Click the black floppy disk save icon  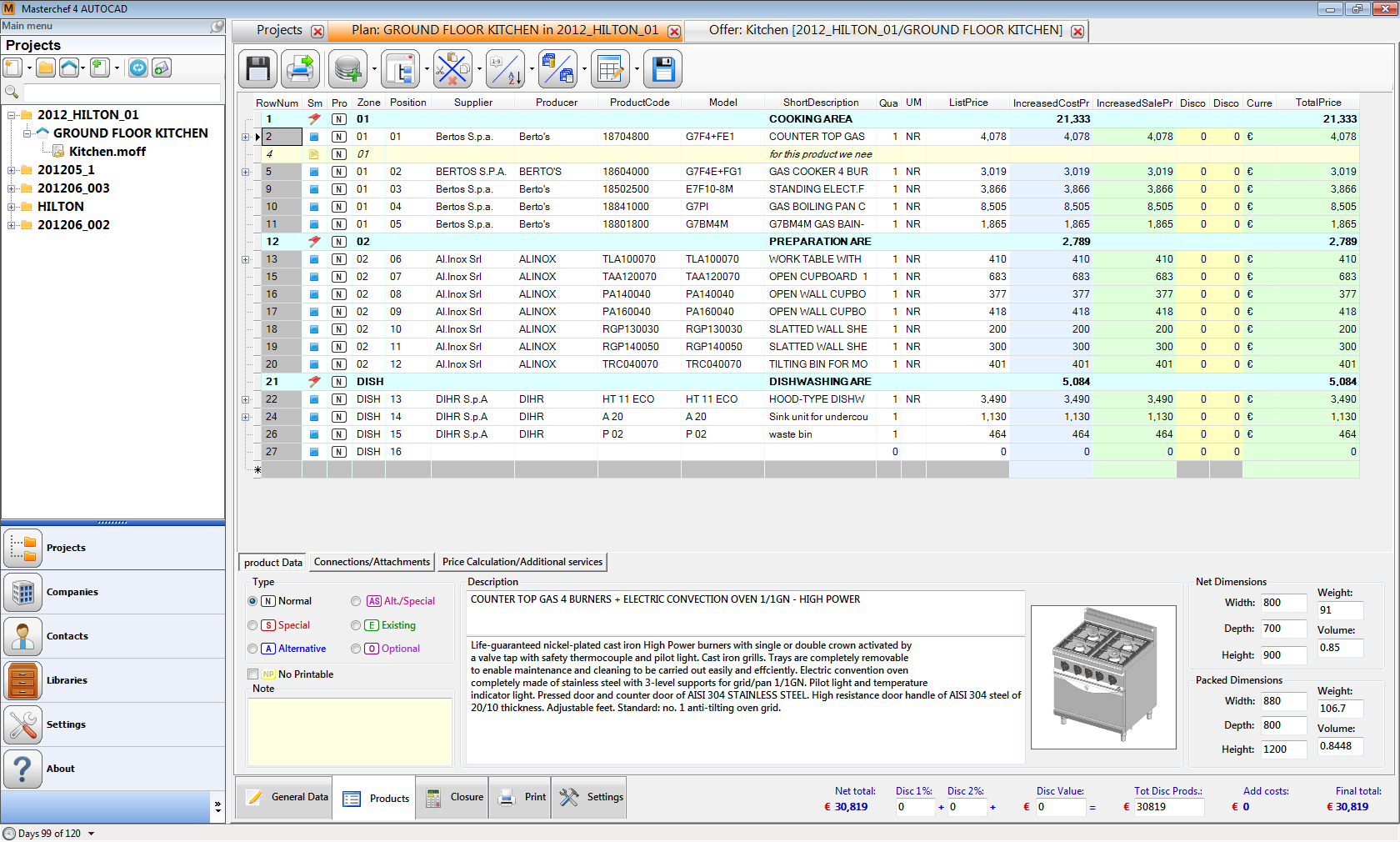click(257, 69)
